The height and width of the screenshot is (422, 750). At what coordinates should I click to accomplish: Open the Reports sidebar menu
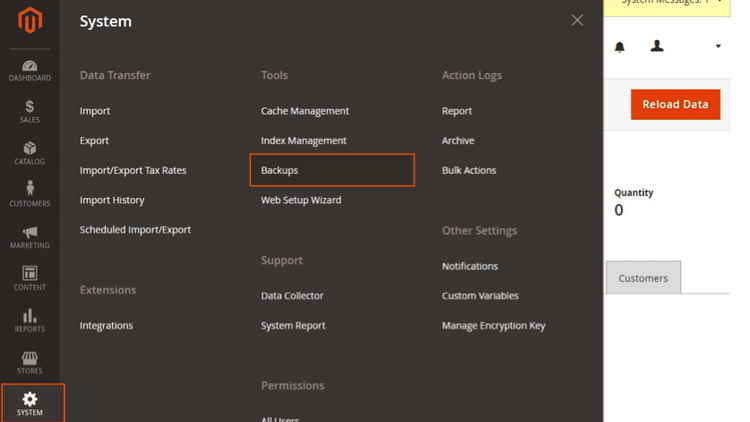tap(30, 320)
